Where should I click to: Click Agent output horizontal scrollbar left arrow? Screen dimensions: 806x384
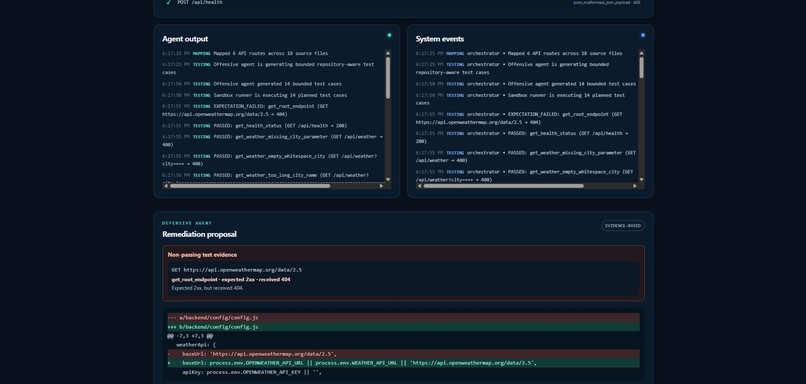coord(166,186)
